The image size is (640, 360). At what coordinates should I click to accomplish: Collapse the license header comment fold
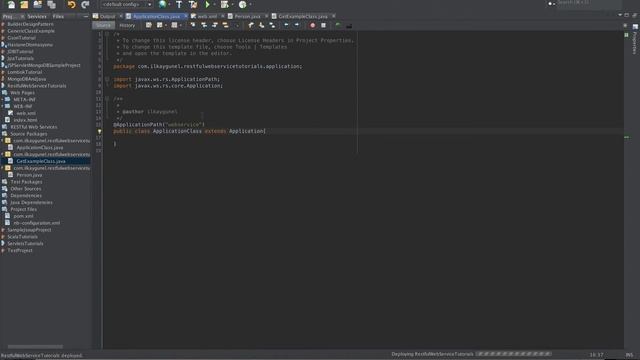tap(107, 34)
